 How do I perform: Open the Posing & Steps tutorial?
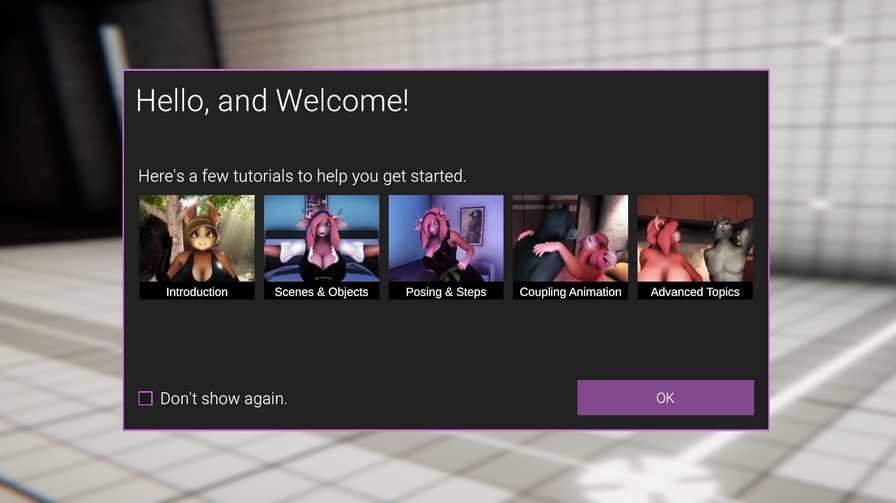(x=446, y=247)
